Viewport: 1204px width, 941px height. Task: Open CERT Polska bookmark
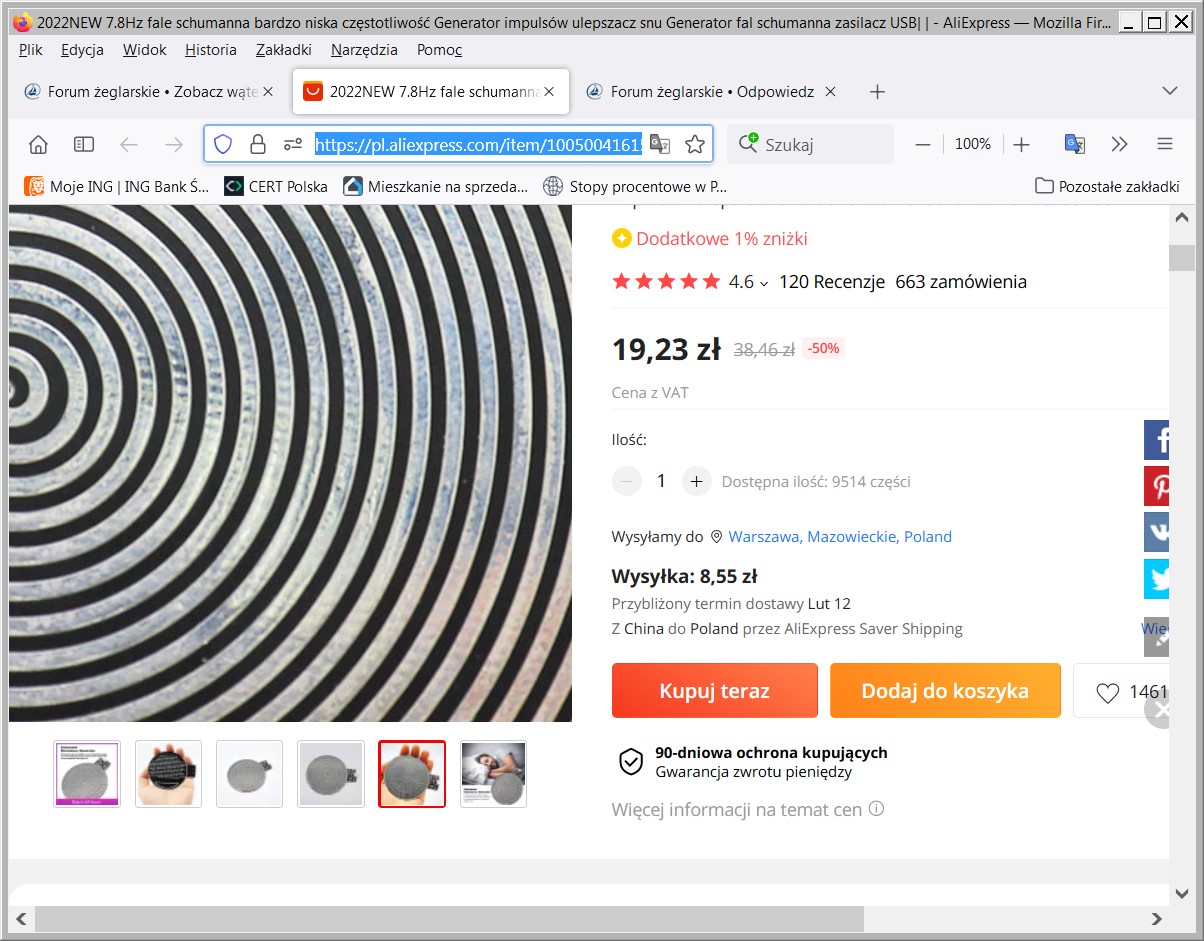click(x=276, y=186)
